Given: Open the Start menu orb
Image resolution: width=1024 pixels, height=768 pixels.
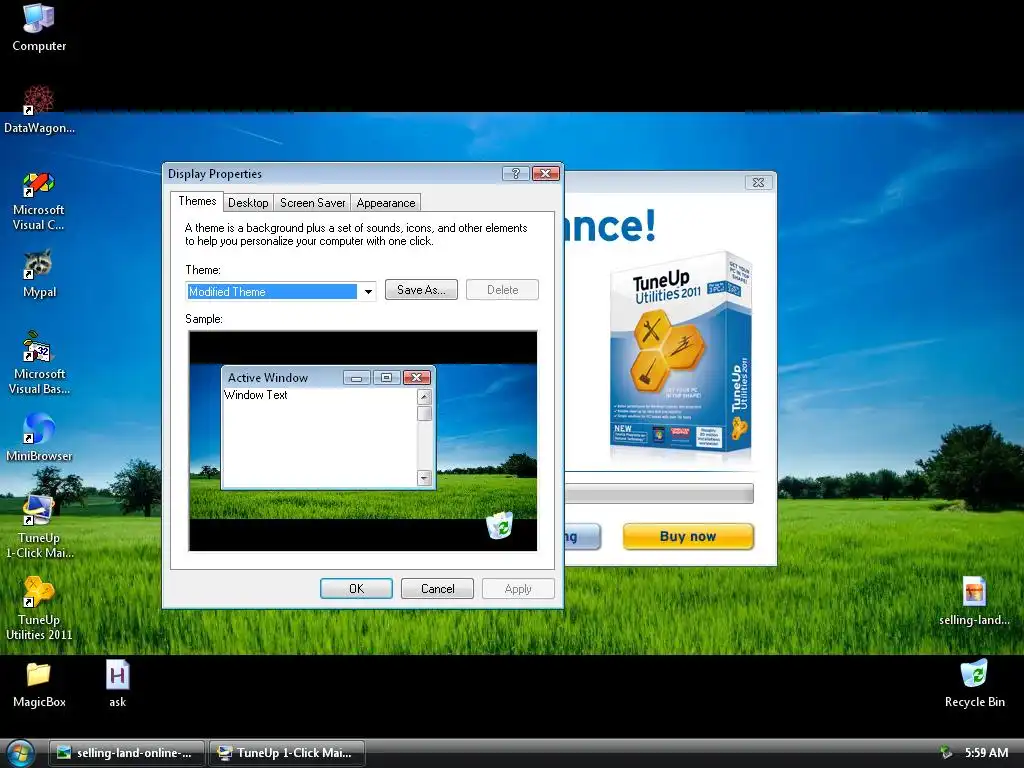Looking at the screenshot, I should click(20, 753).
